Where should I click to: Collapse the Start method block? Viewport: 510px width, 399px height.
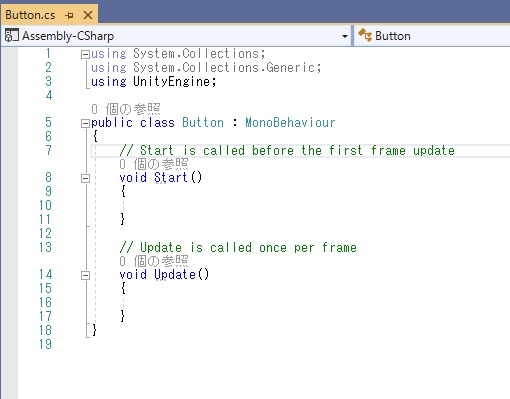(x=85, y=179)
